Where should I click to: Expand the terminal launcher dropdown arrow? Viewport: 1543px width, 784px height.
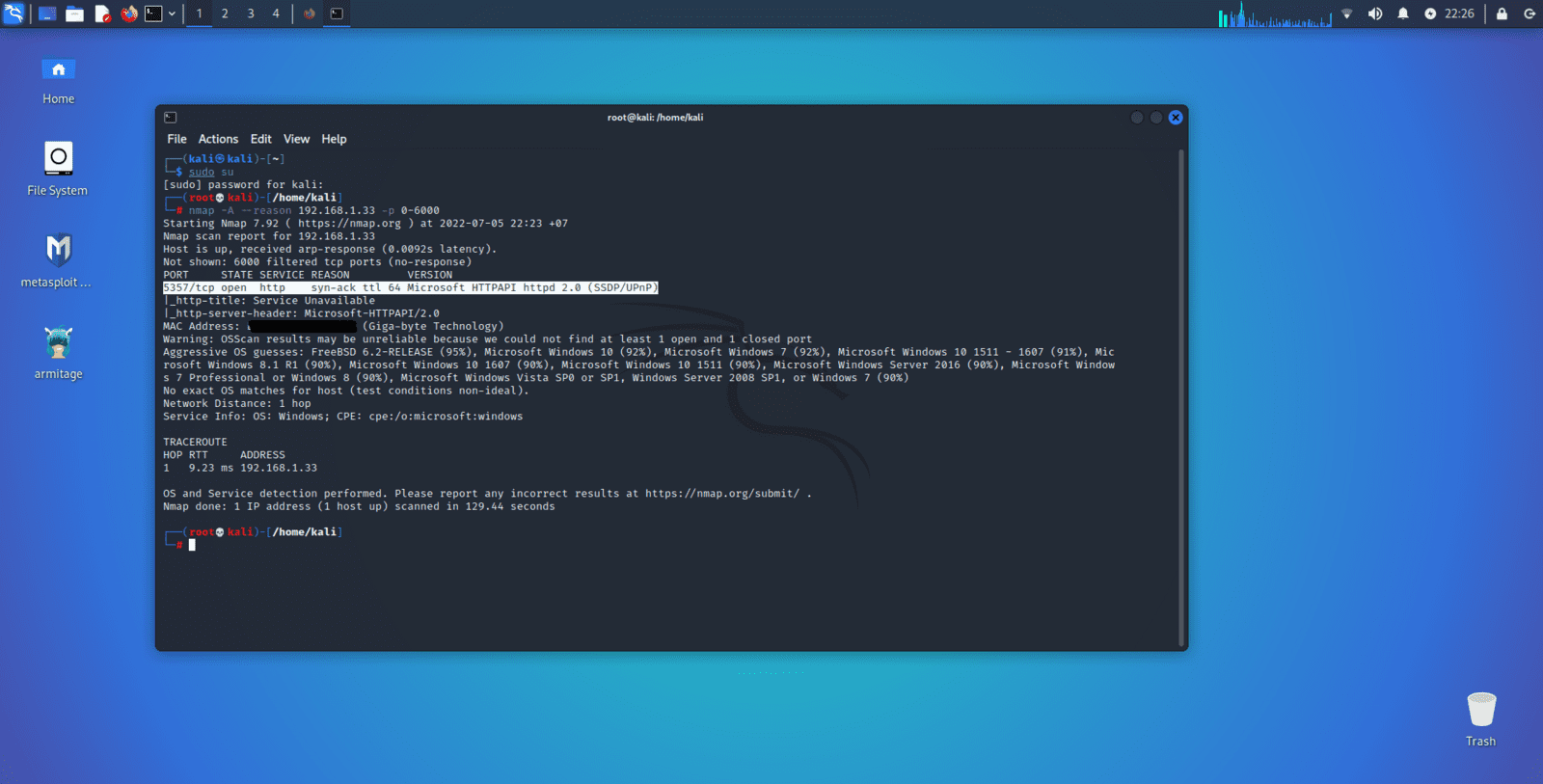[x=172, y=14]
